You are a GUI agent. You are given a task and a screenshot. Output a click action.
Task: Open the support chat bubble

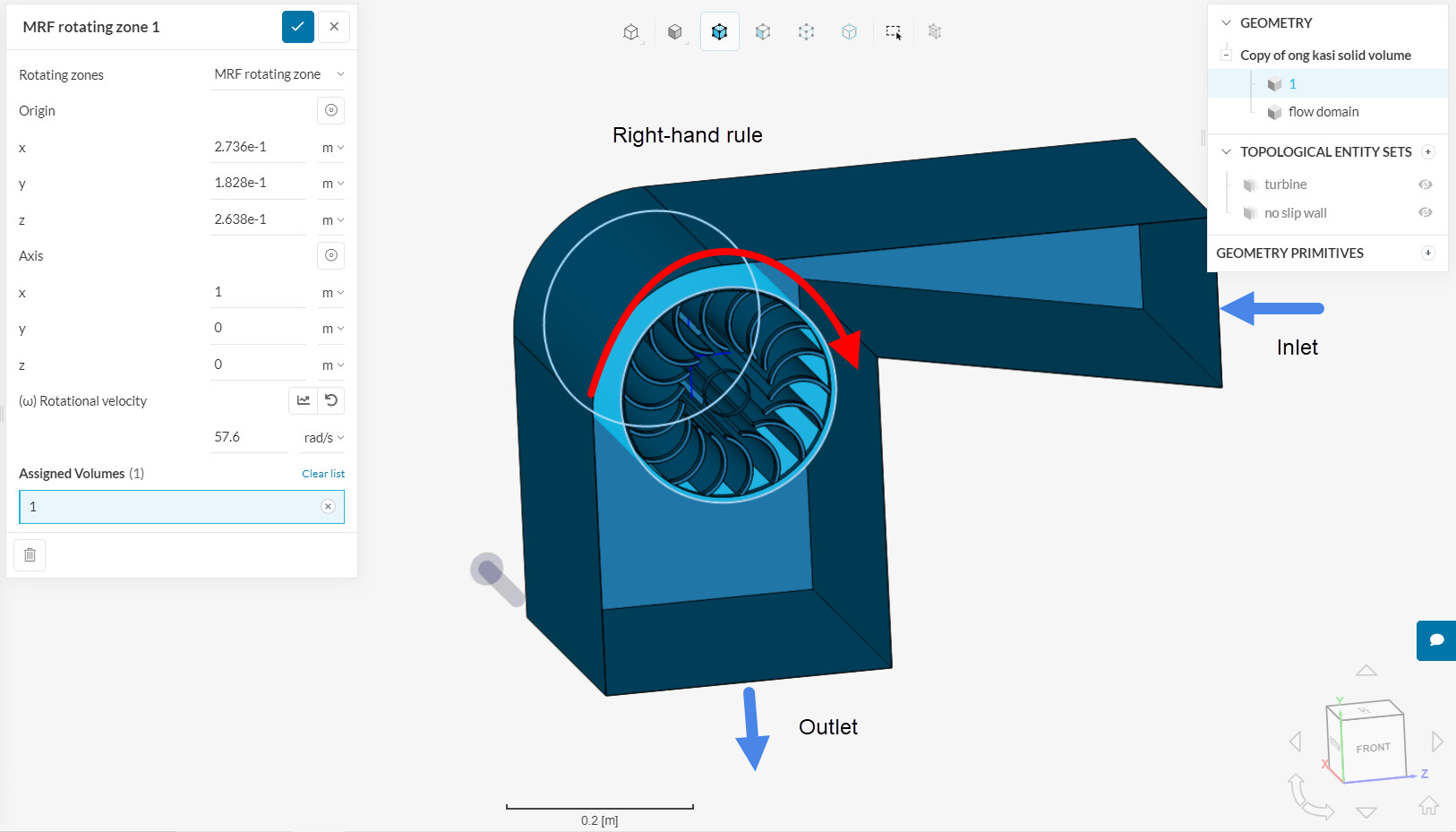[x=1436, y=640]
